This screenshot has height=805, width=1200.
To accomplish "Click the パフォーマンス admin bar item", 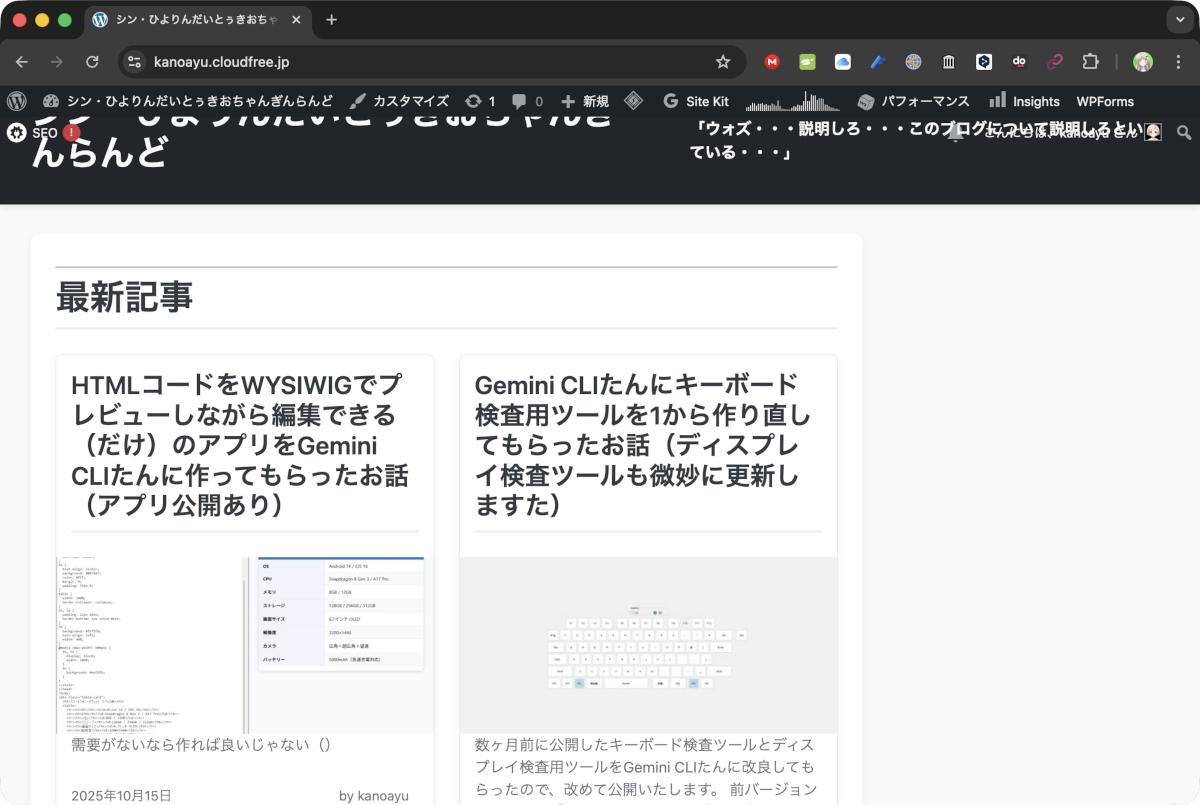I will [x=913, y=101].
